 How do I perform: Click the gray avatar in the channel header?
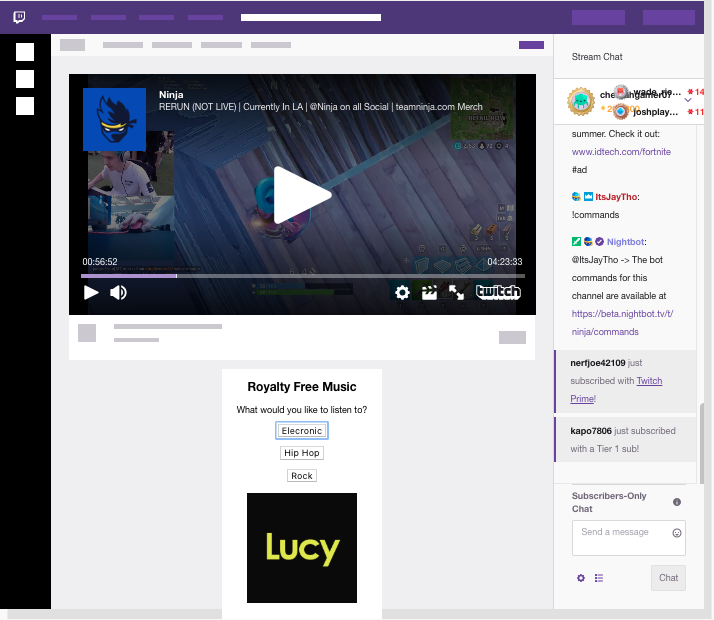click(x=72, y=45)
